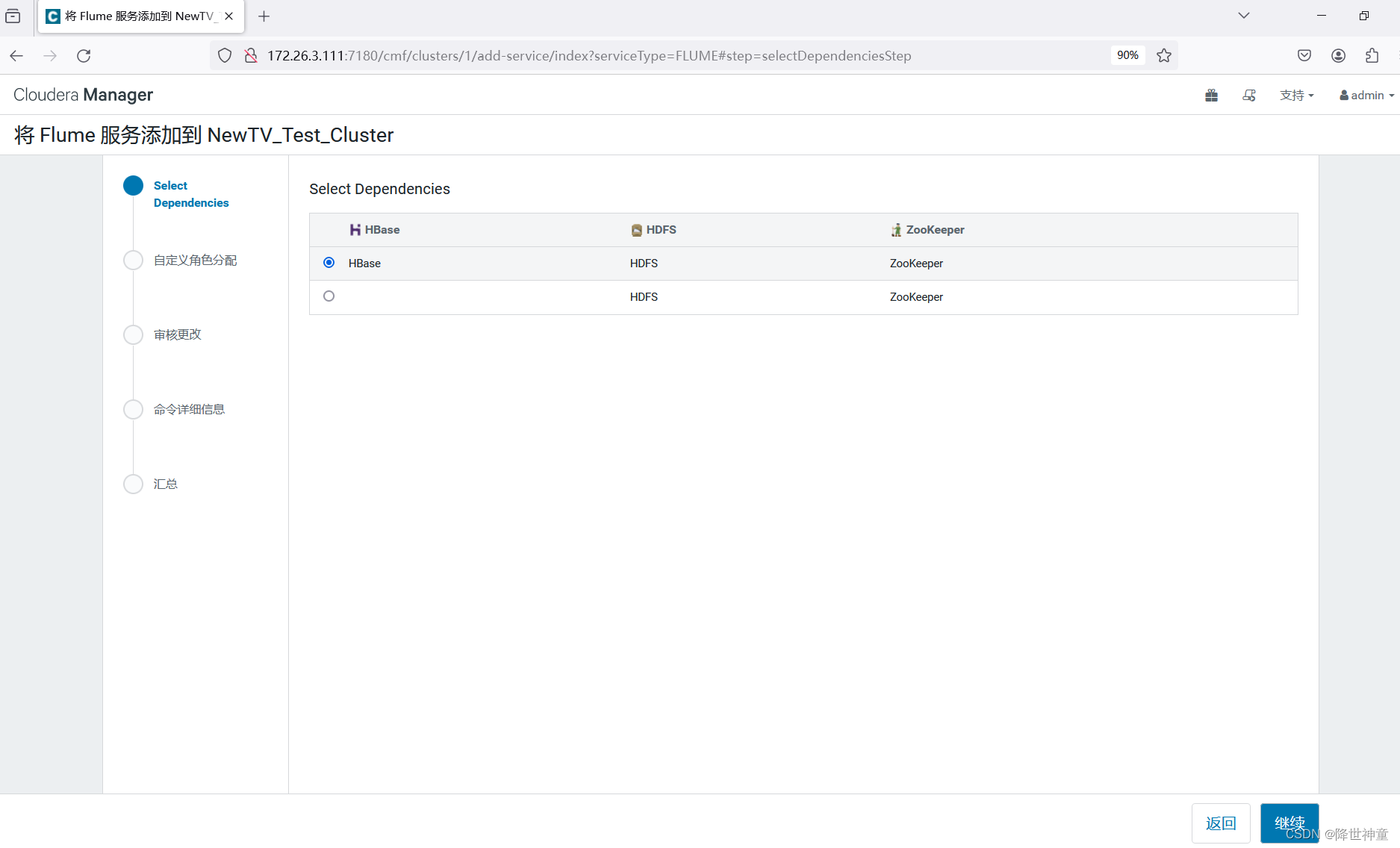1400x848 pixels.
Task: Click browser forward arrow
Action: tap(50, 56)
